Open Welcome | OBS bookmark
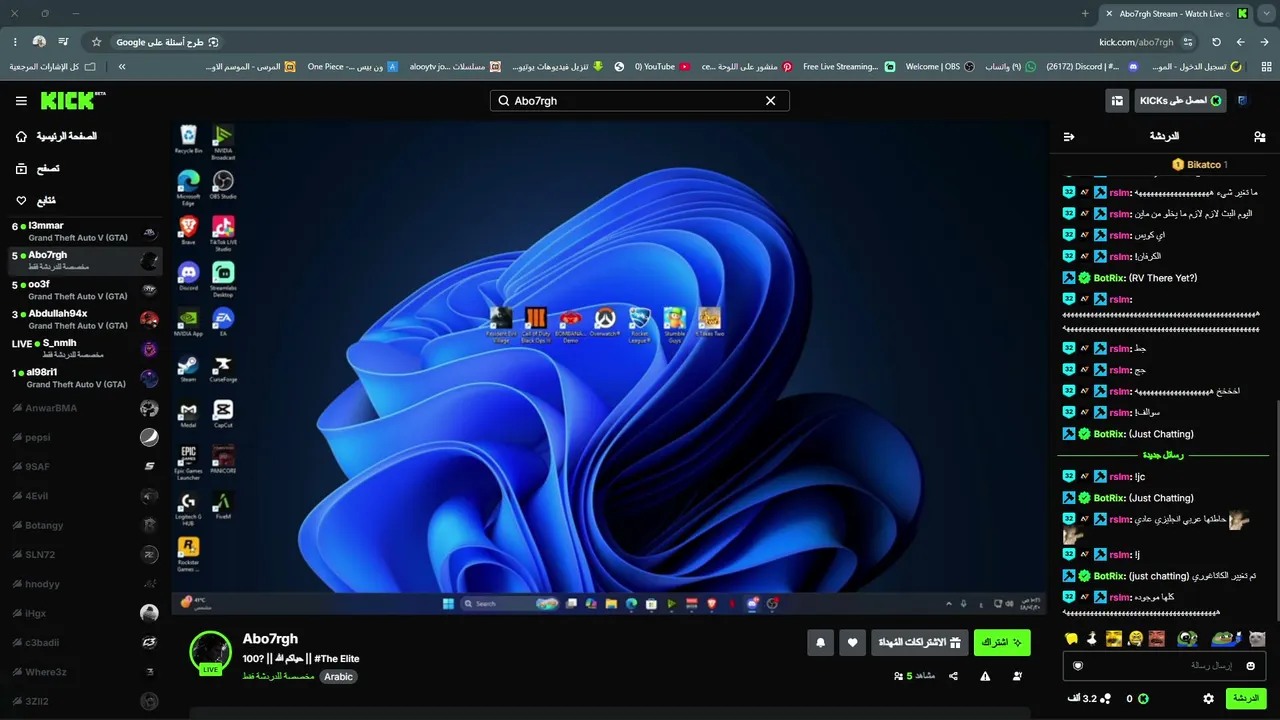The width and height of the screenshot is (1280, 720). pyautogui.click(x=941, y=66)
